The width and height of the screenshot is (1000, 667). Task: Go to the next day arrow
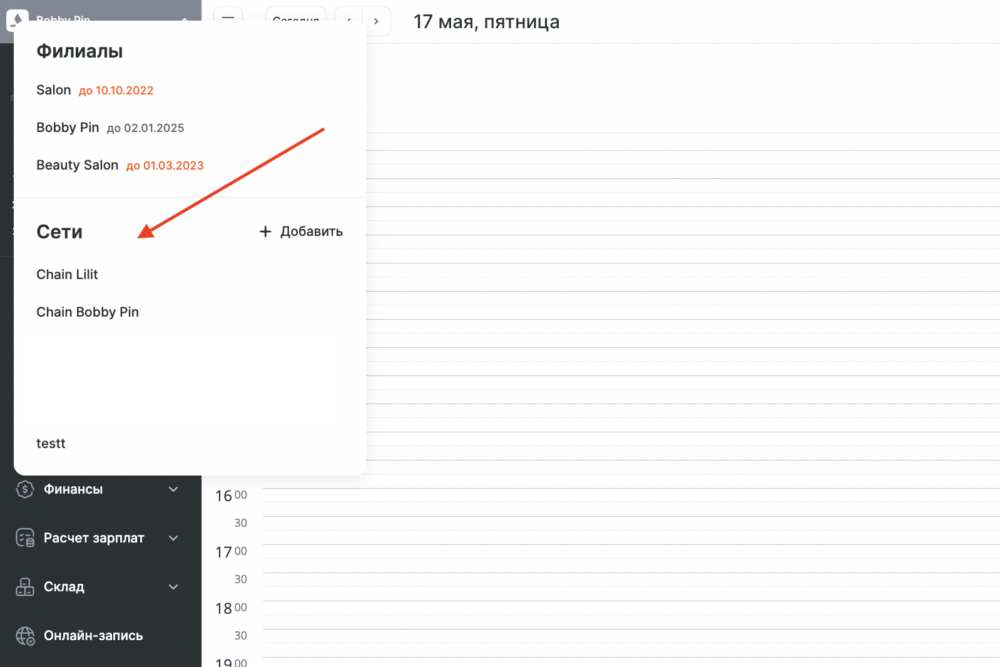coord(376,21)
